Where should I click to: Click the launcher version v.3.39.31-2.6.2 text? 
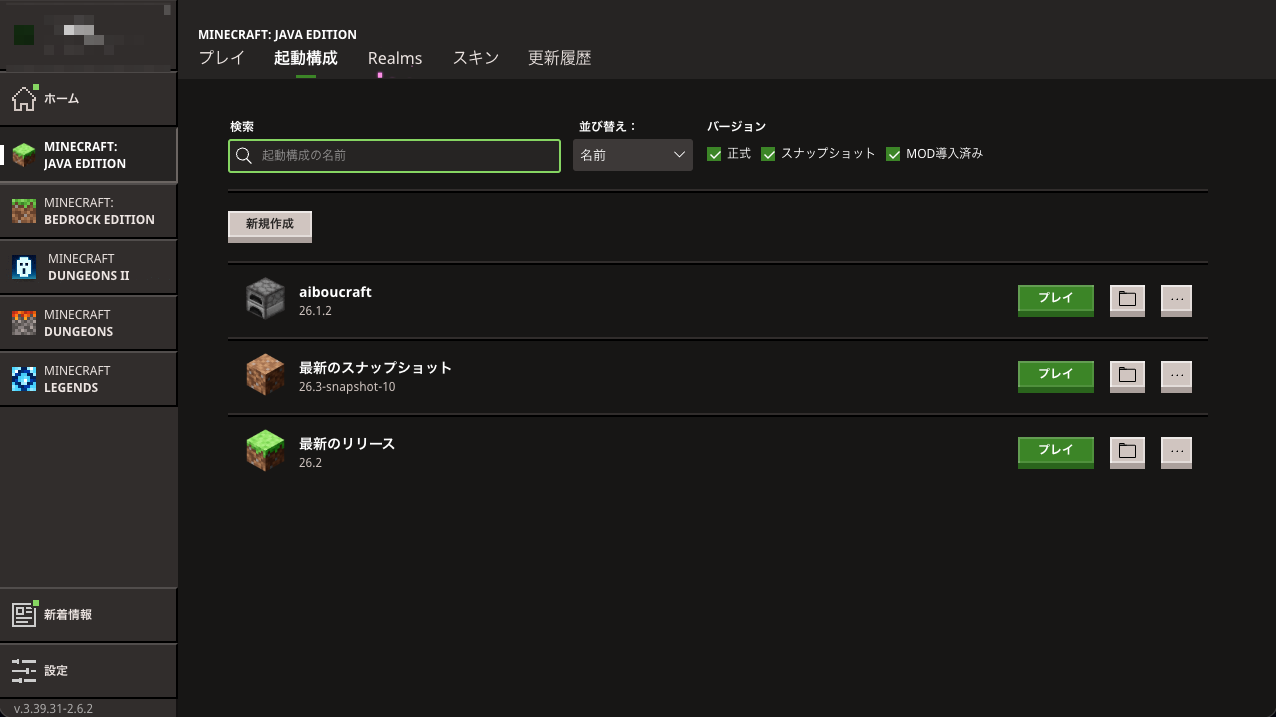53,708
